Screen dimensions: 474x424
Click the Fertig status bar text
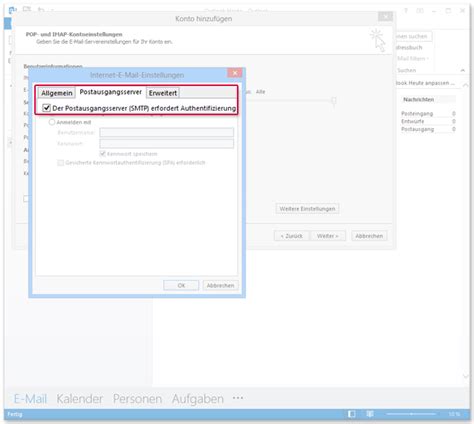click(x=15, y=414)
